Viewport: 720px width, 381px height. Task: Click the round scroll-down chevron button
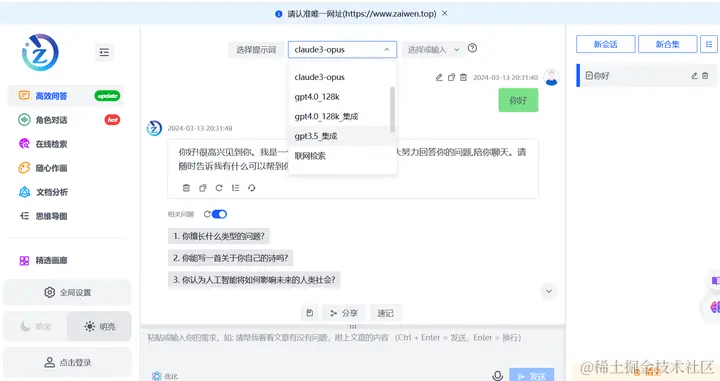pyautogui.click(x=549, y=291)
